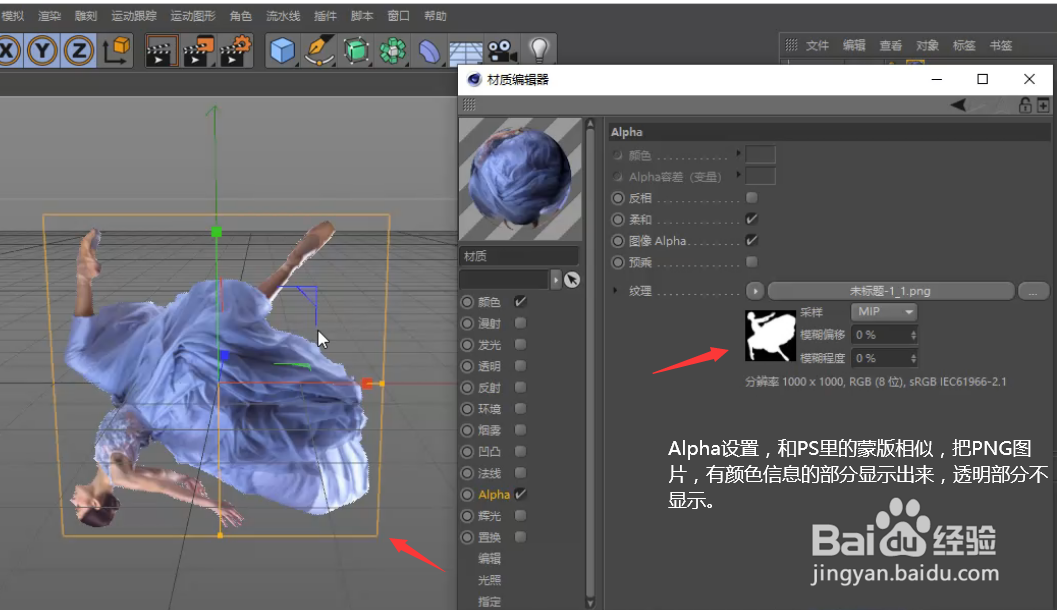
Task: Click the array modeling objects icon
Action: click(x=392, y=51)
